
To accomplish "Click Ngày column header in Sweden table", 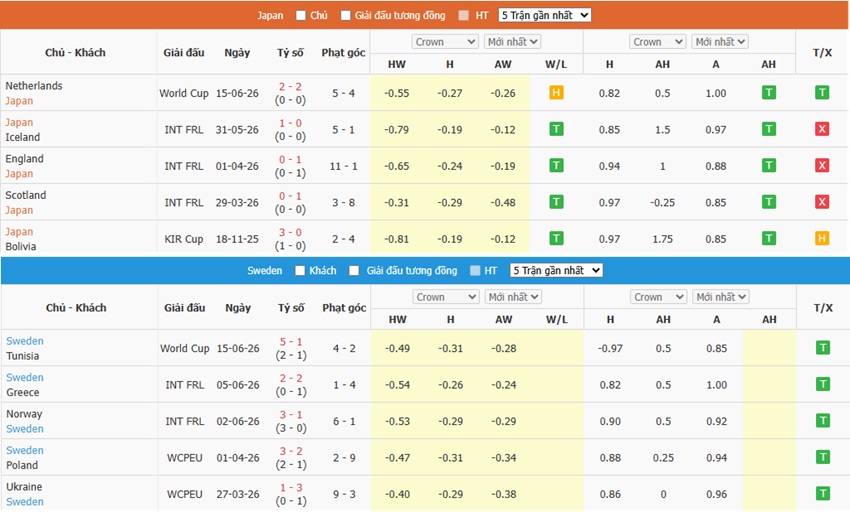I will click(238, 308).
